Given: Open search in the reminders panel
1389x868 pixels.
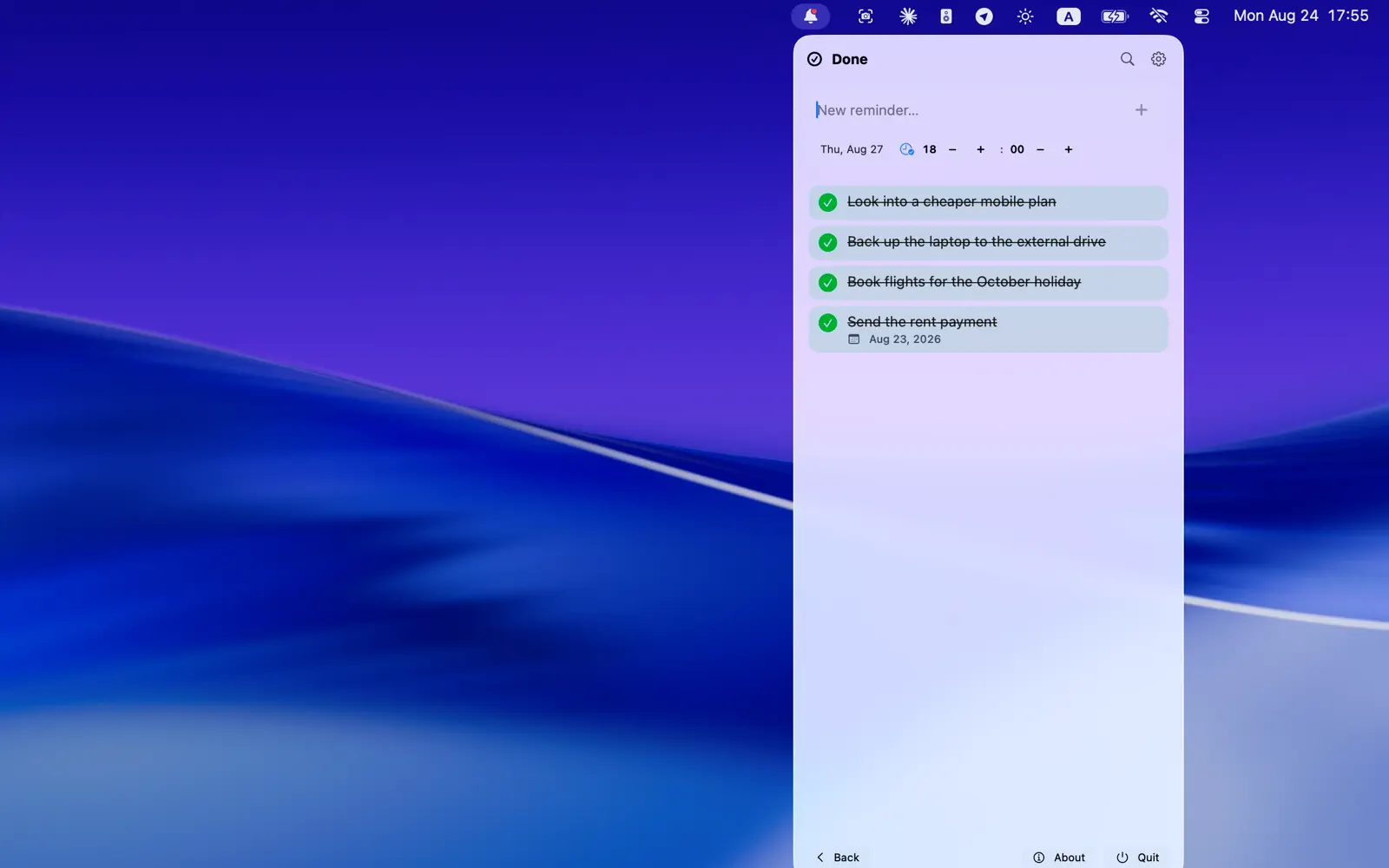Looking at the screenshot, I should (x=1127, y=59).
